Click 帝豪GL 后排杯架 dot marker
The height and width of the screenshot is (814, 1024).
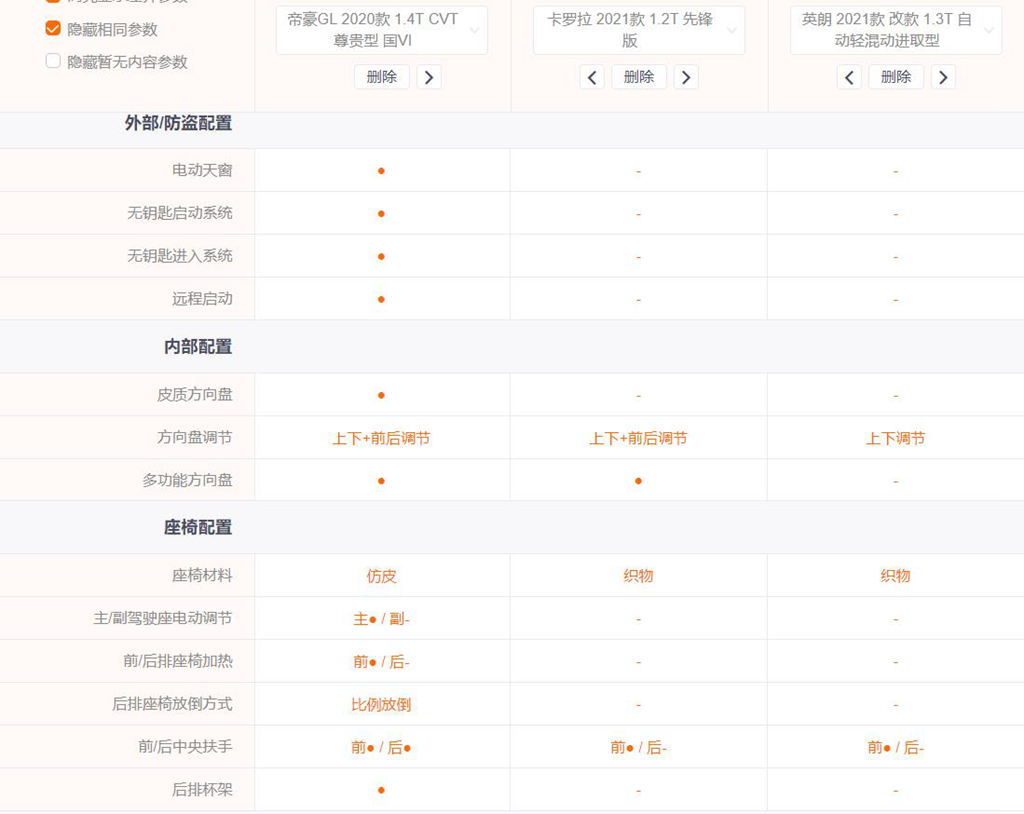pos(381,790)
